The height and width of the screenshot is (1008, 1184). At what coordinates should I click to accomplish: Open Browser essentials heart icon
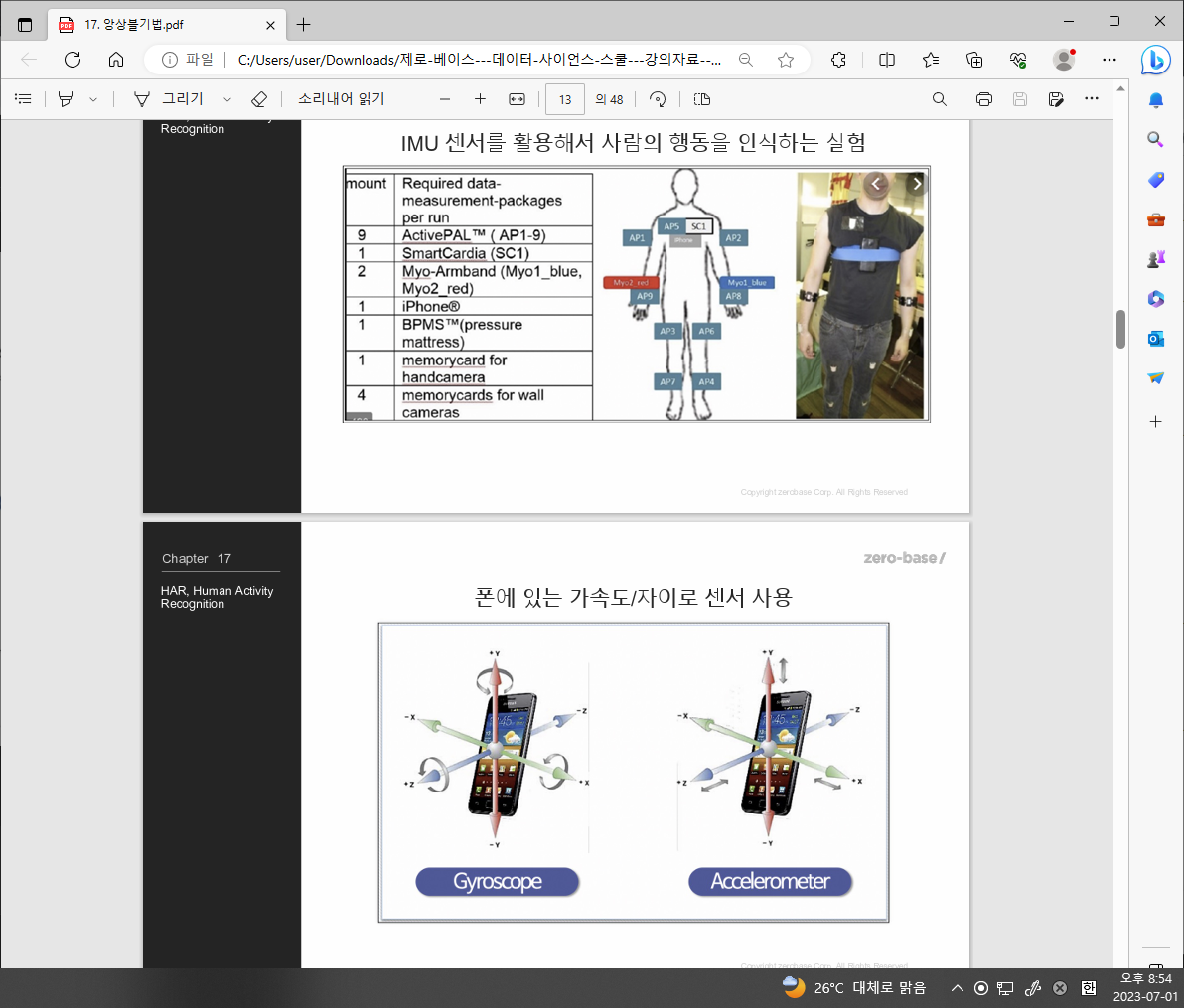point(1018,60)
